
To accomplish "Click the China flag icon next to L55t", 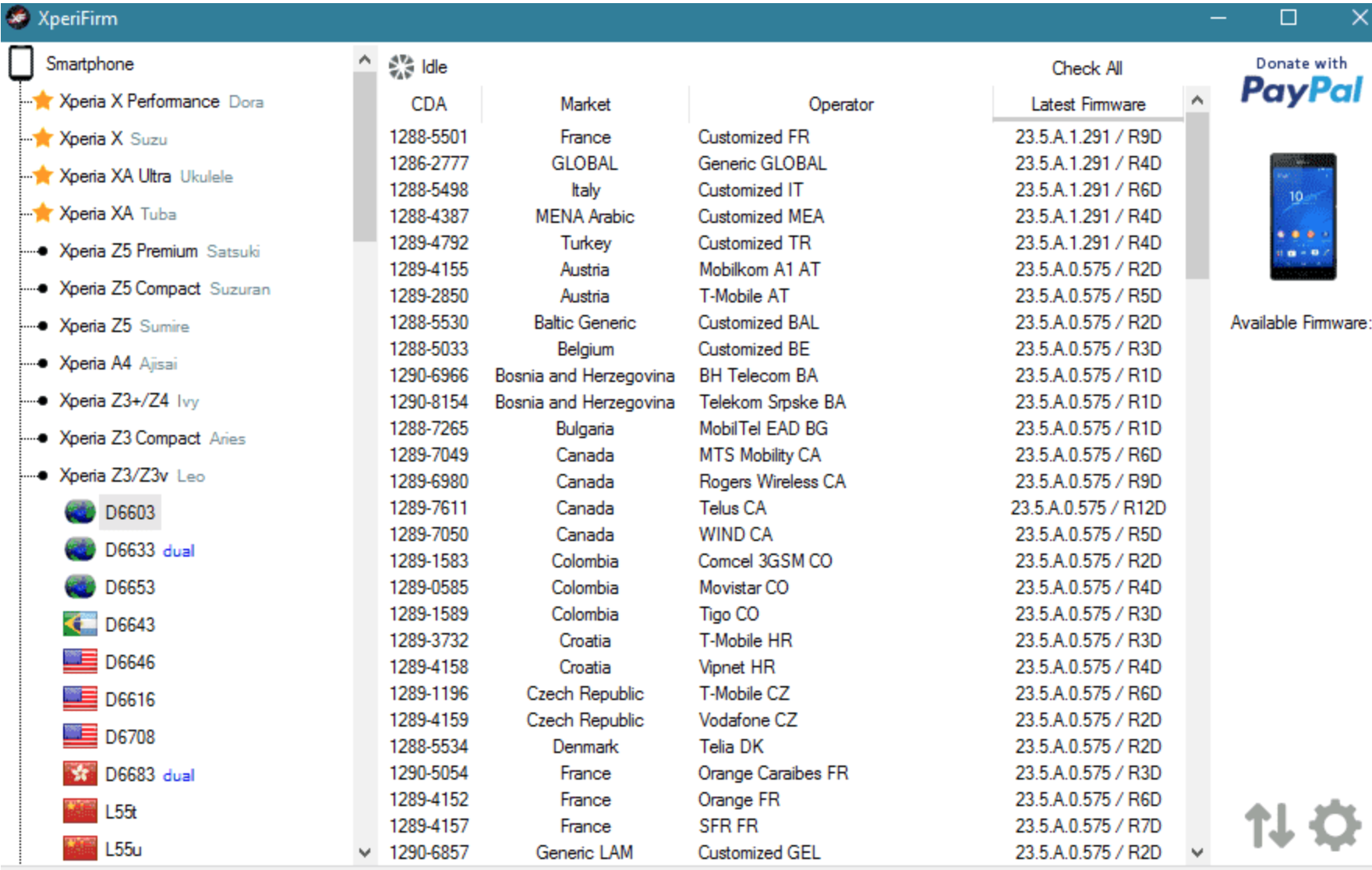I will [x=80, y=812].
